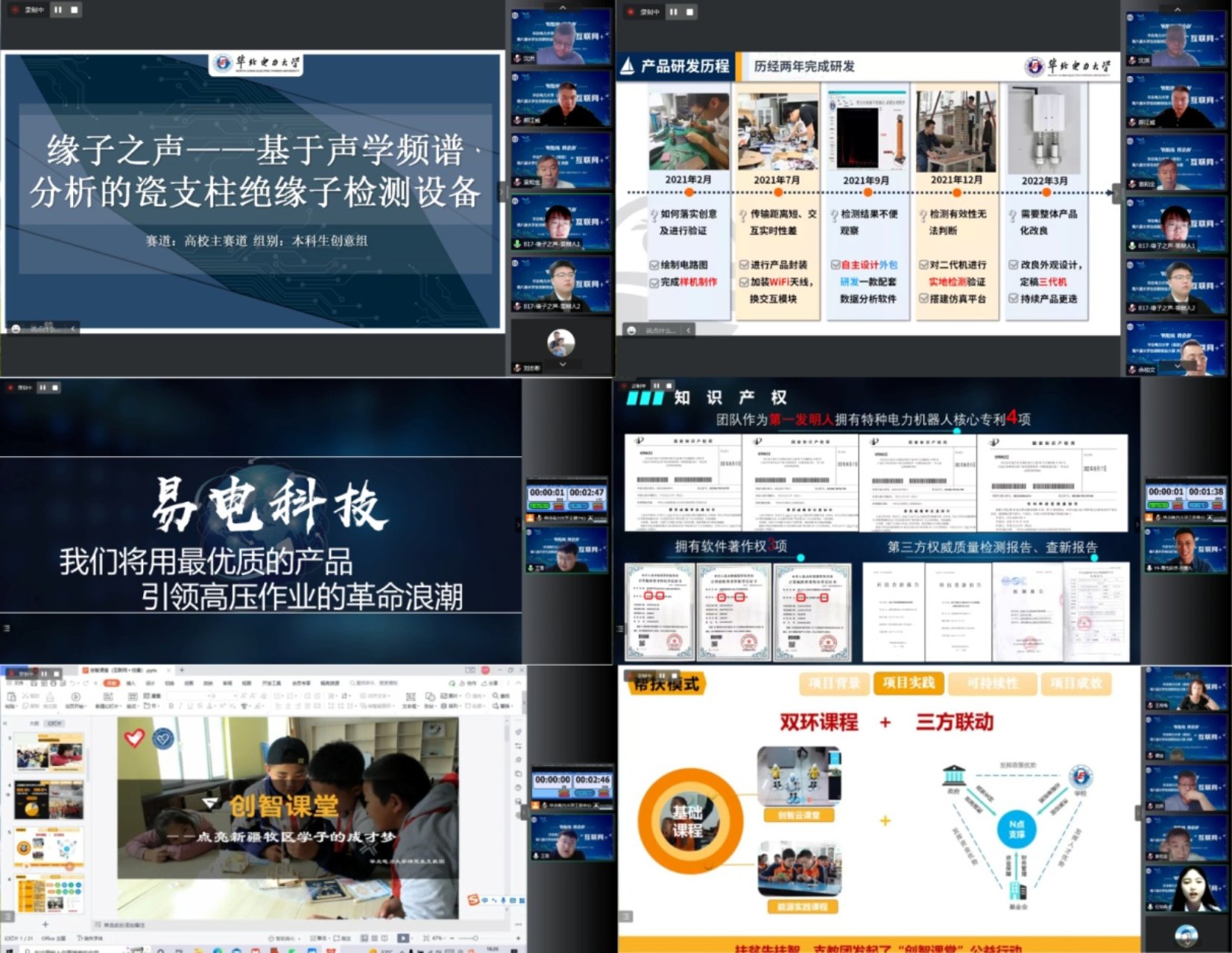The width and height of the screenshot is (1232, 953).
Task: Open a new document tab in WPS
Action: click(181, 671)
